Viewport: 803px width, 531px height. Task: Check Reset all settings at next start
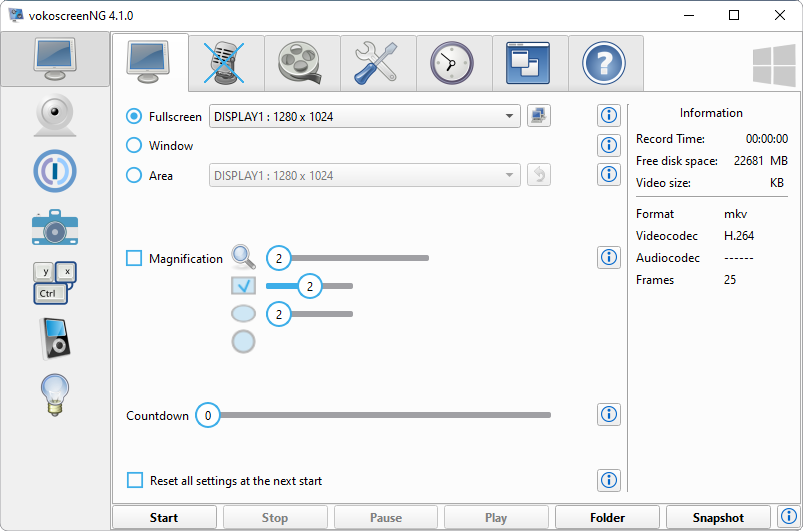135,481
